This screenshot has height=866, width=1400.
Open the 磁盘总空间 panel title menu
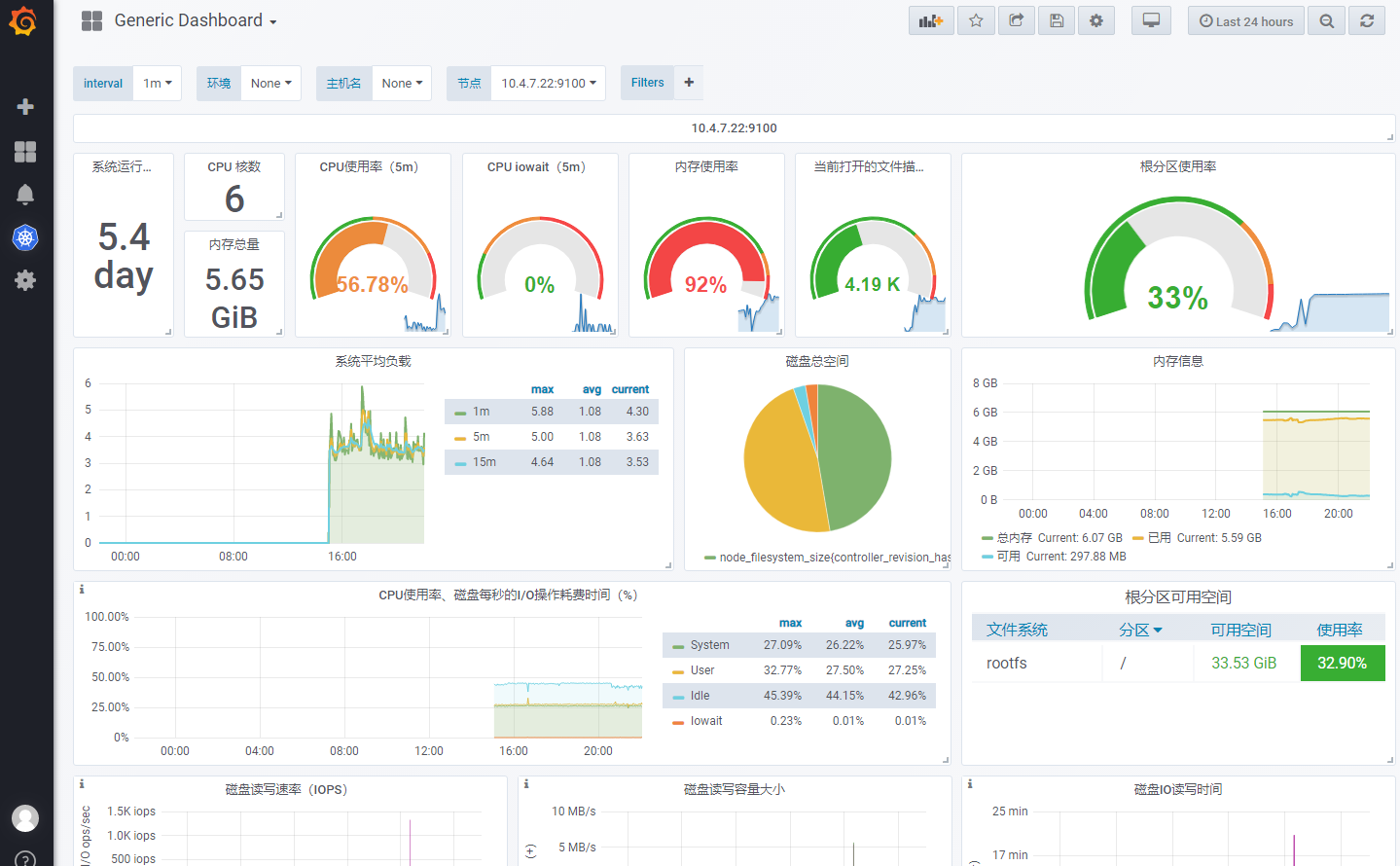click(x=817, y=361)
